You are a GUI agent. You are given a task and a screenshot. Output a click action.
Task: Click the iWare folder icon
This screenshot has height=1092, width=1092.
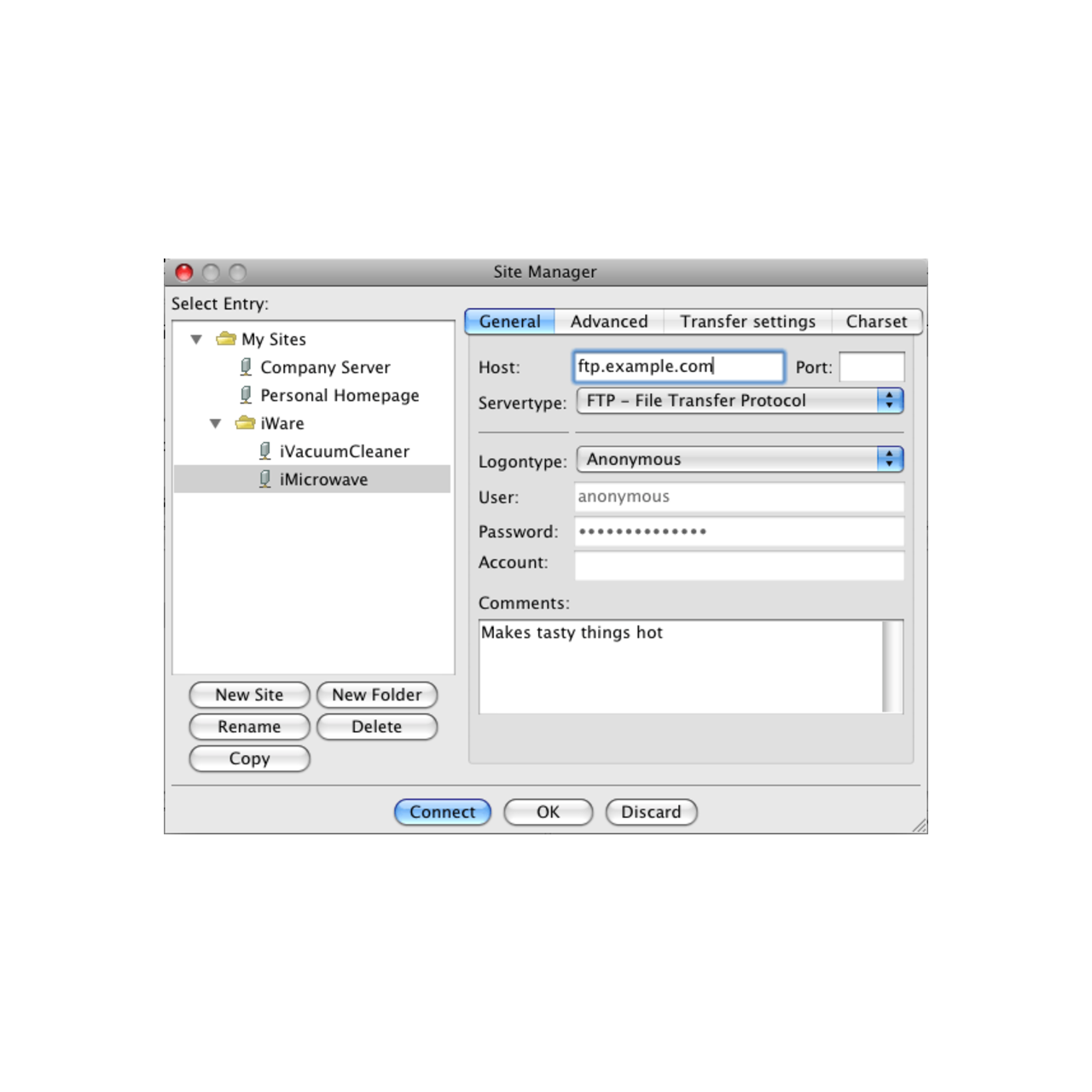246,422
